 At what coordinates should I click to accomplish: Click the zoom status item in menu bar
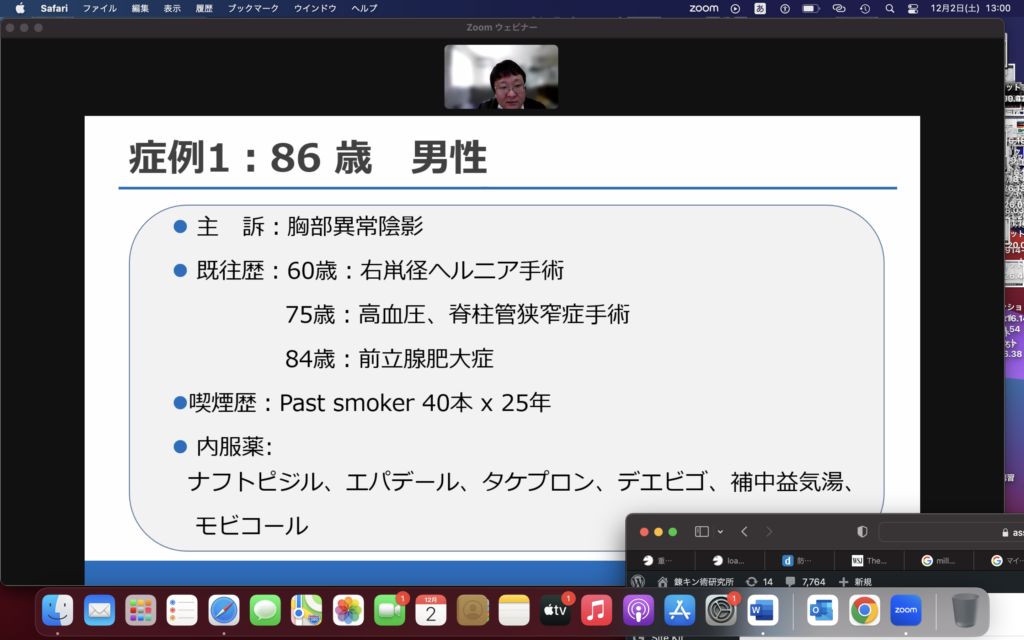704,8
